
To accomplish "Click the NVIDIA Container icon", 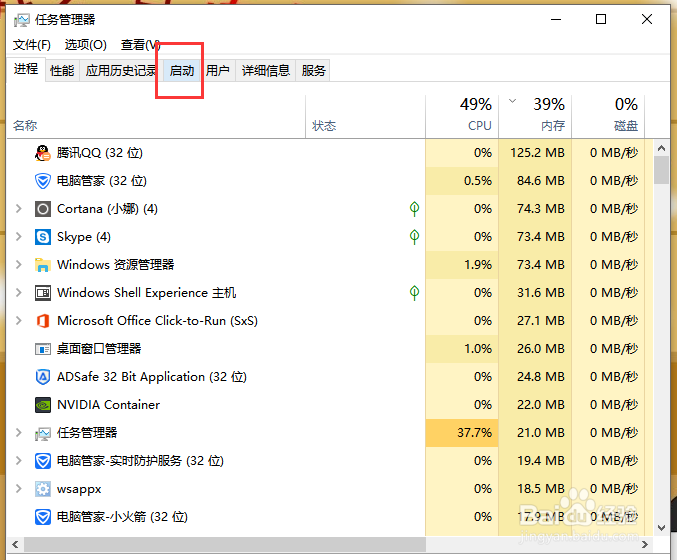I will tap(43, 405).
